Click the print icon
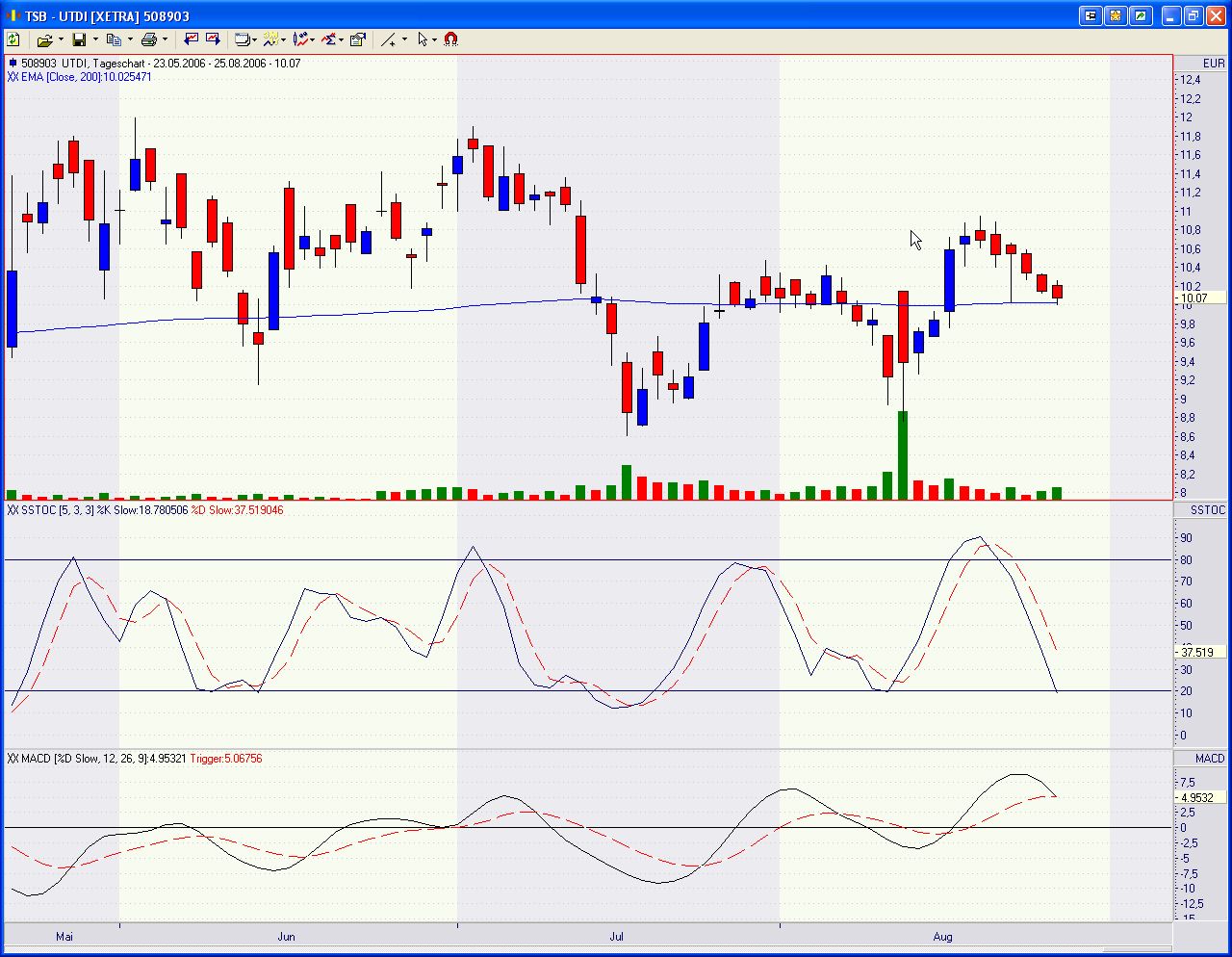 [x=148, y=39]
